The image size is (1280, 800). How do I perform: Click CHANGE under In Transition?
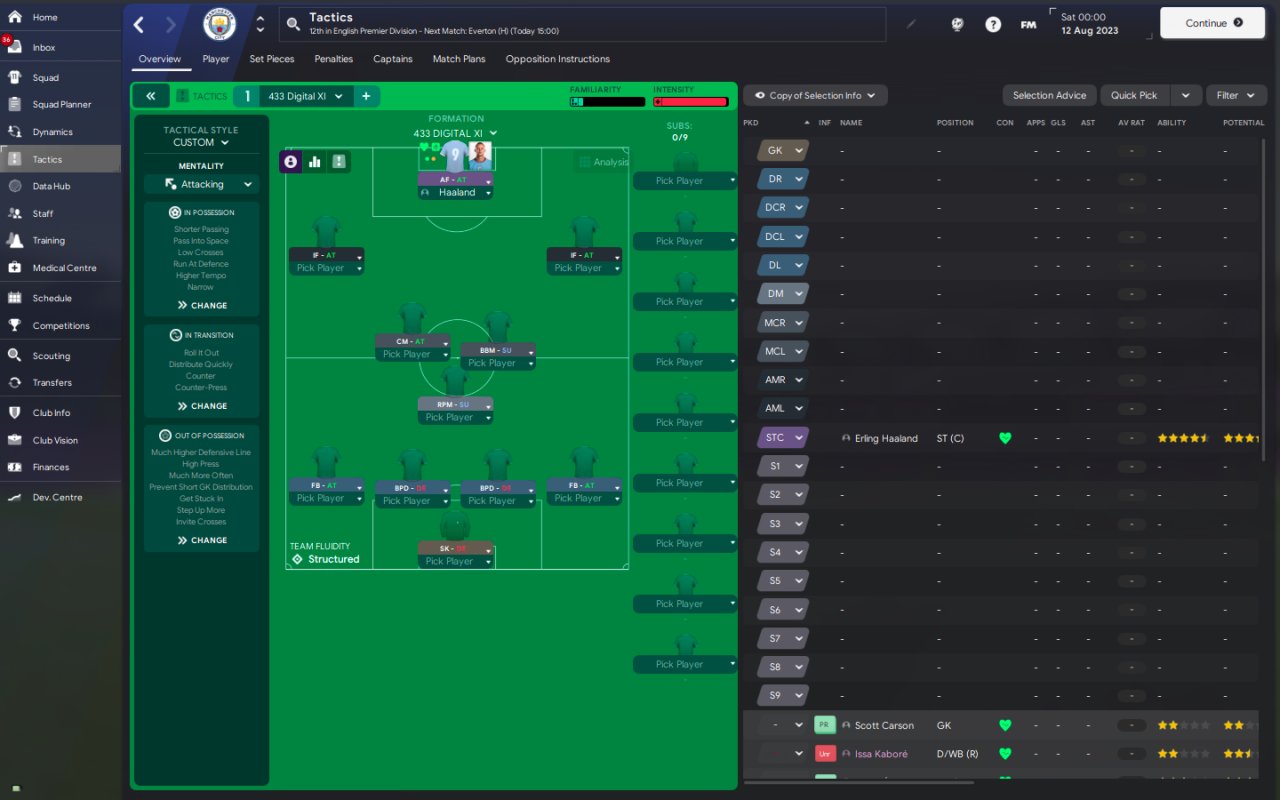pyautogui.click(x=202, y=406)
